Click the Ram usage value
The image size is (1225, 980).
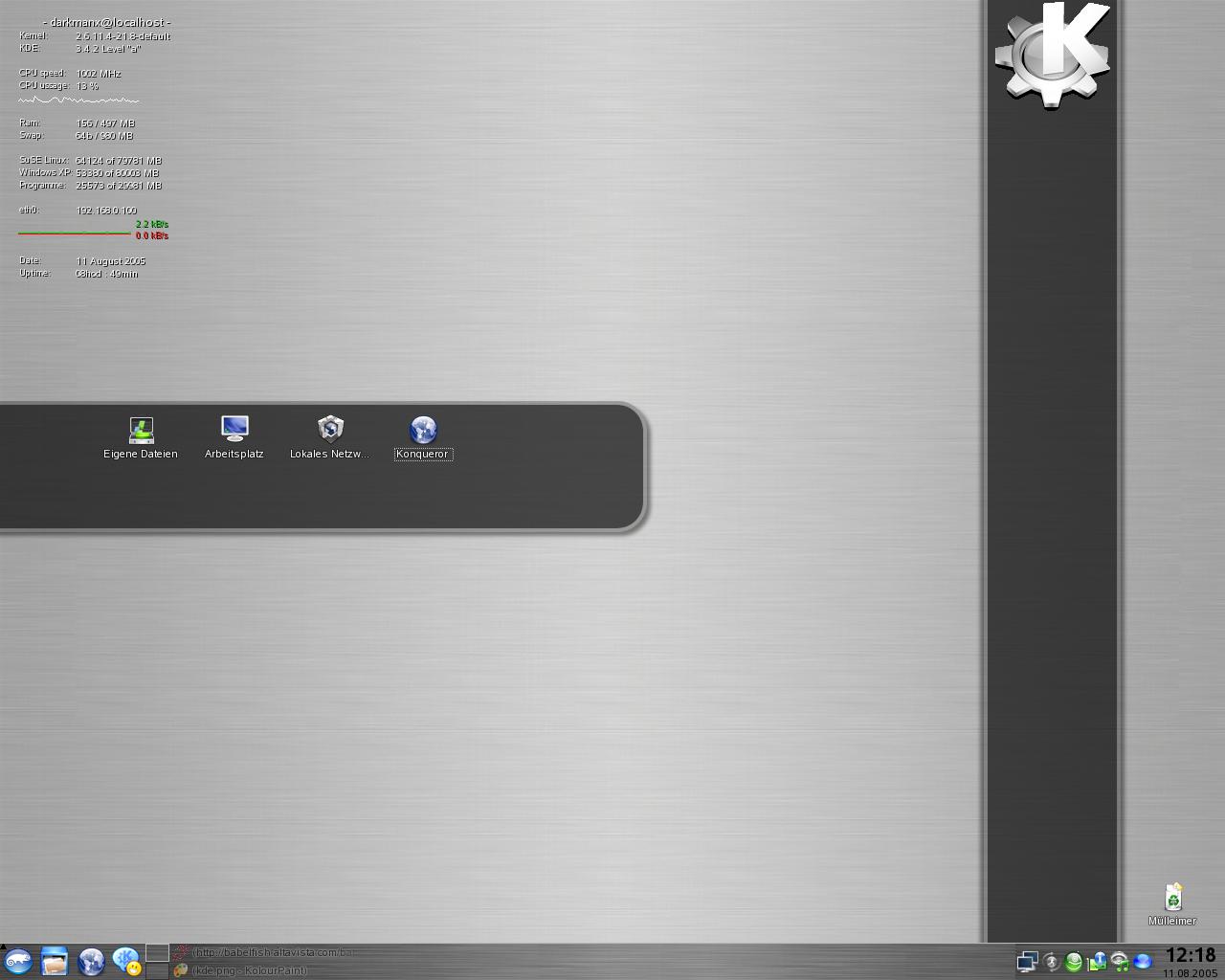point(105,123)
